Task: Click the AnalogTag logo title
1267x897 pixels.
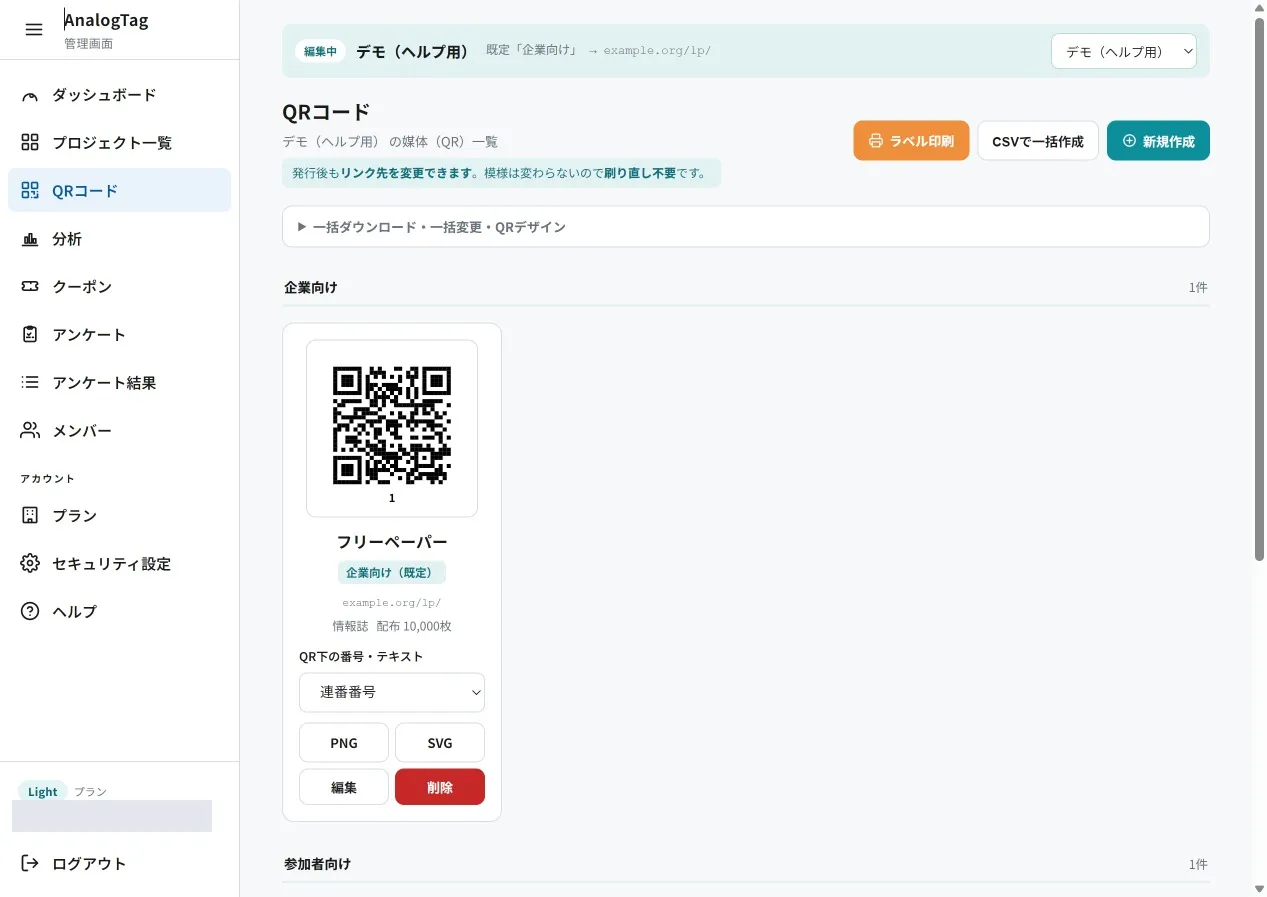Action: click(106, 20)
